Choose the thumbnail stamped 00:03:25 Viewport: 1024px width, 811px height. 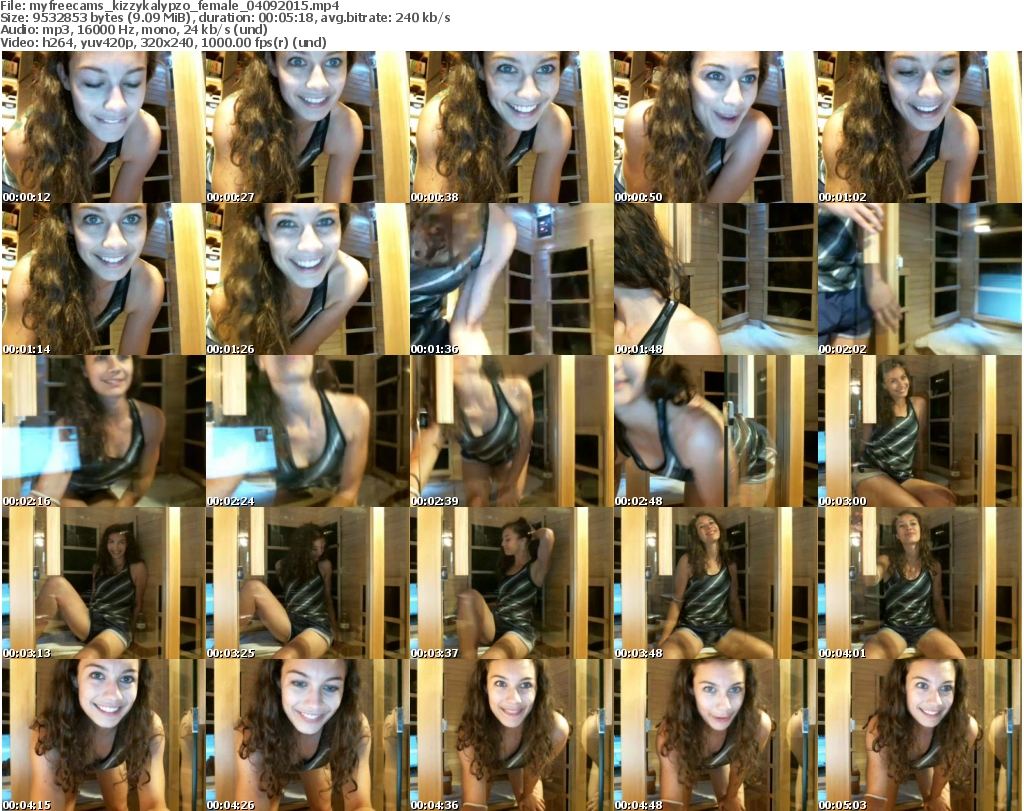click(308, 583)
